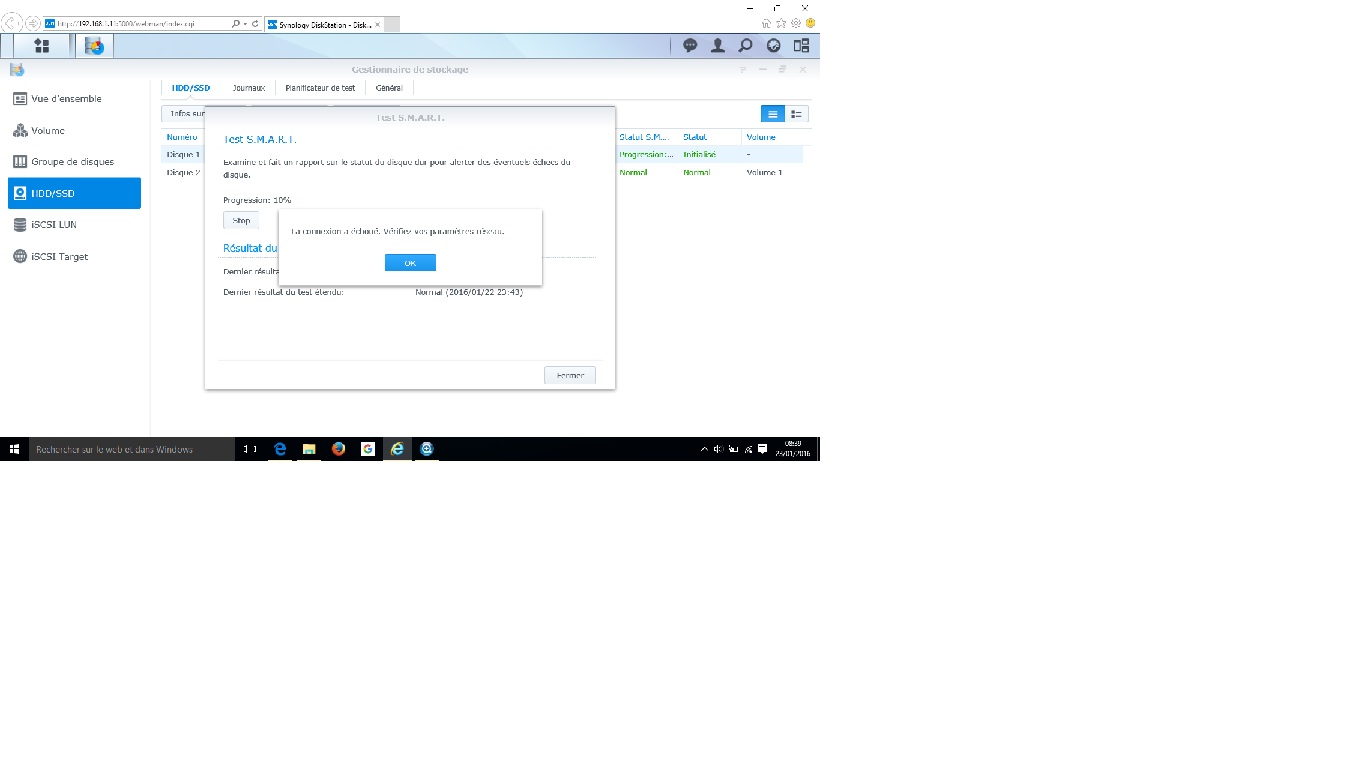Select the Progression status cell of Disque 1
The height and width of the screenshot is (768, 1366).
coord(647,155)
